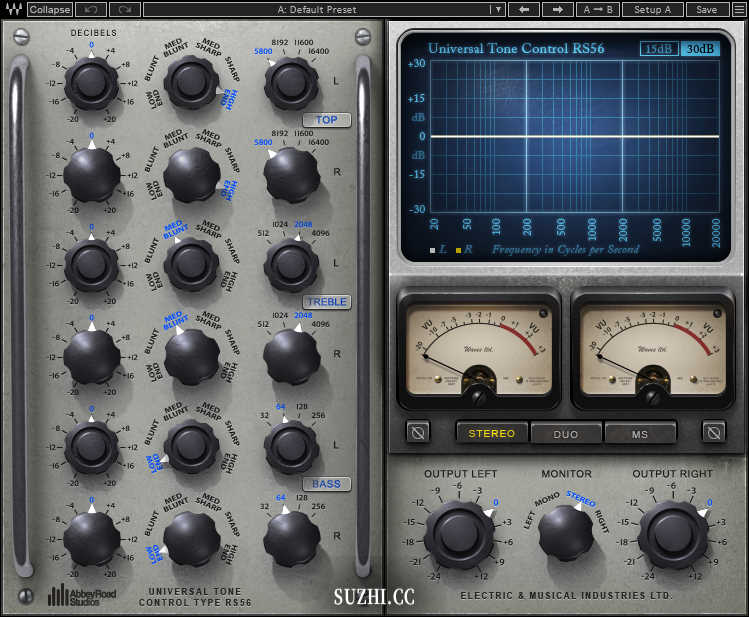749x617 pixels.
Task: Switch graph range to 30dB
Action: pos(700,49)
